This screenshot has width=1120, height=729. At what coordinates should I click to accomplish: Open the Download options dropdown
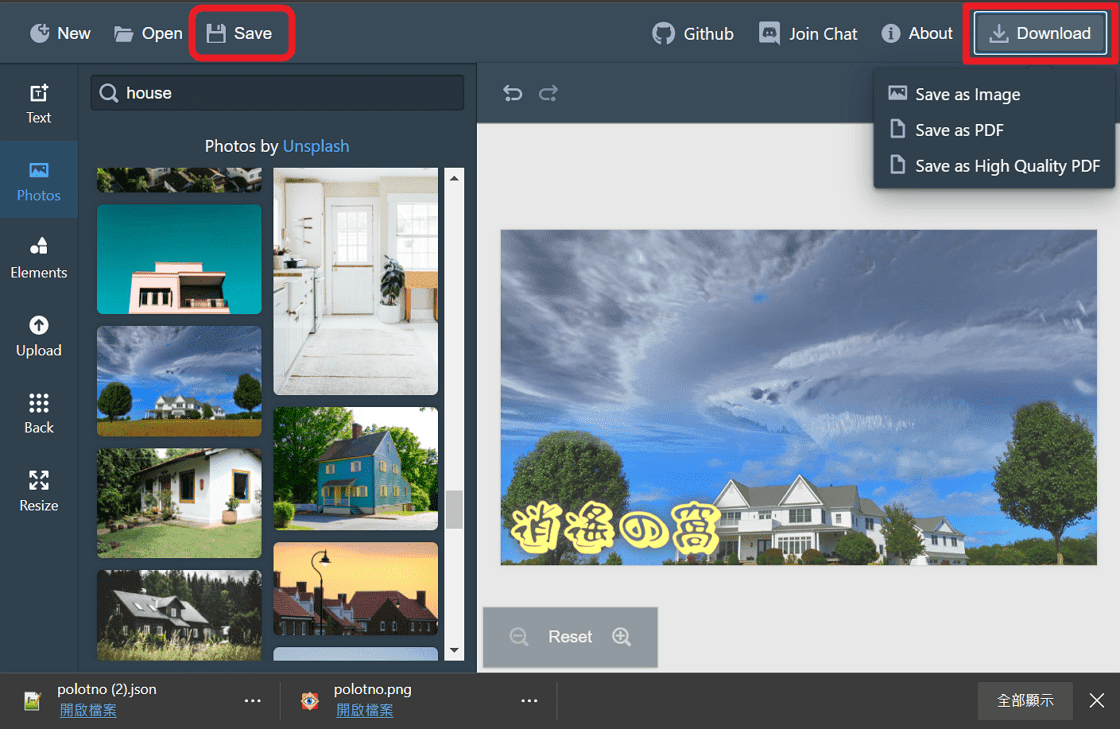click(1039, 32)
